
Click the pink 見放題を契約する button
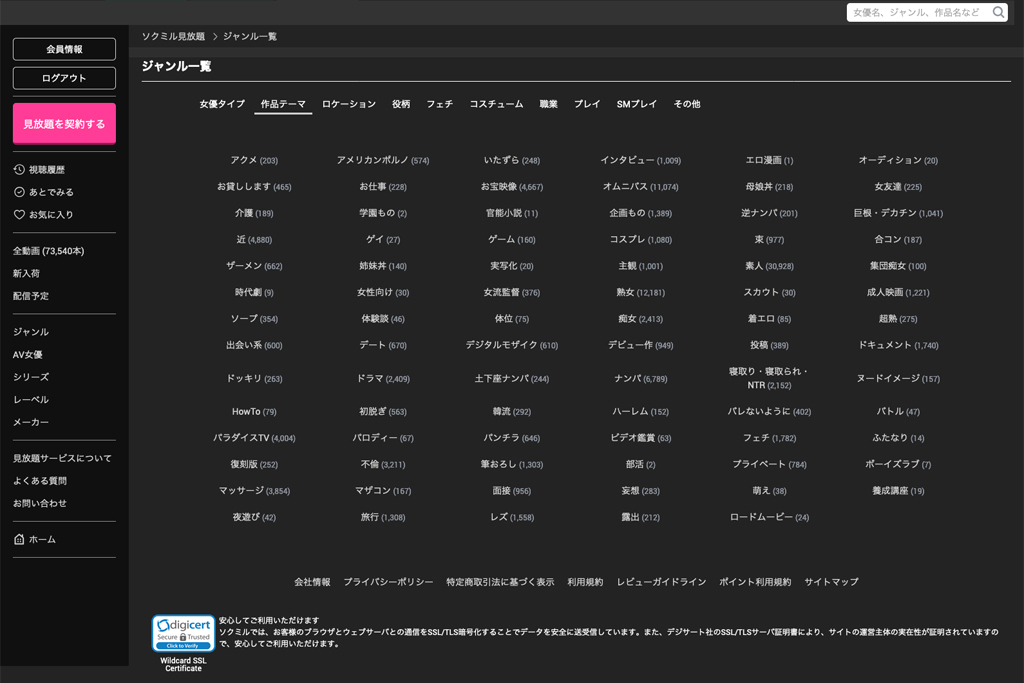click(64, 124)
